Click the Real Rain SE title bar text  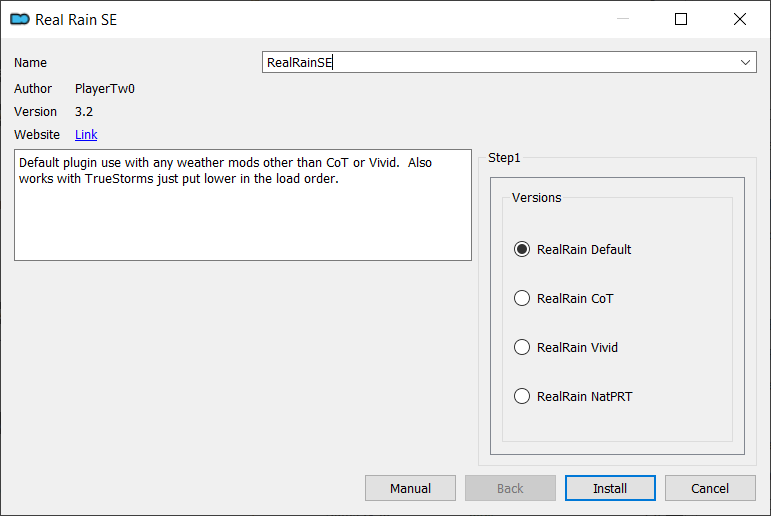[76, 20]
